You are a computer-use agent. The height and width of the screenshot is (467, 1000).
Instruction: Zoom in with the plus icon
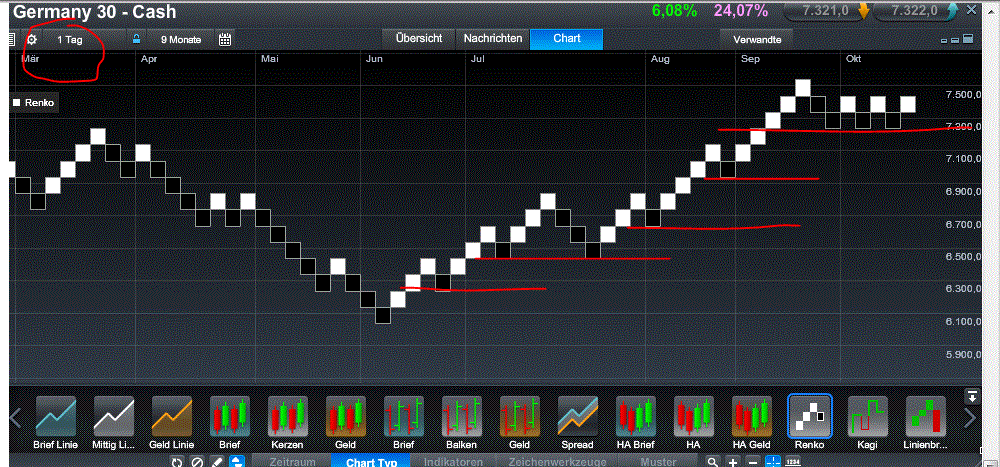pos(733,462)
